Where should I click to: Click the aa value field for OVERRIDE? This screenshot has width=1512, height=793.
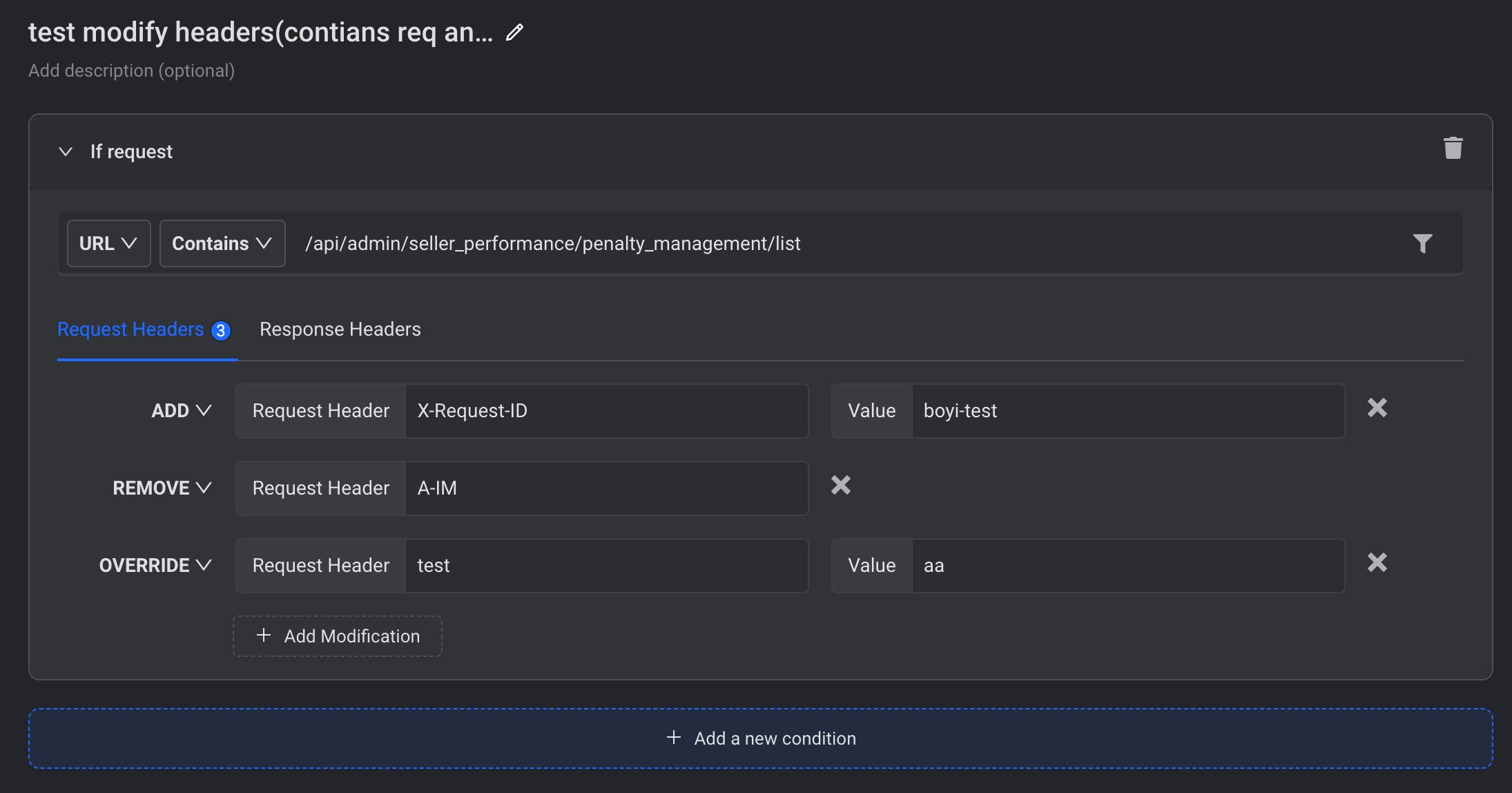coord(1127,566)
